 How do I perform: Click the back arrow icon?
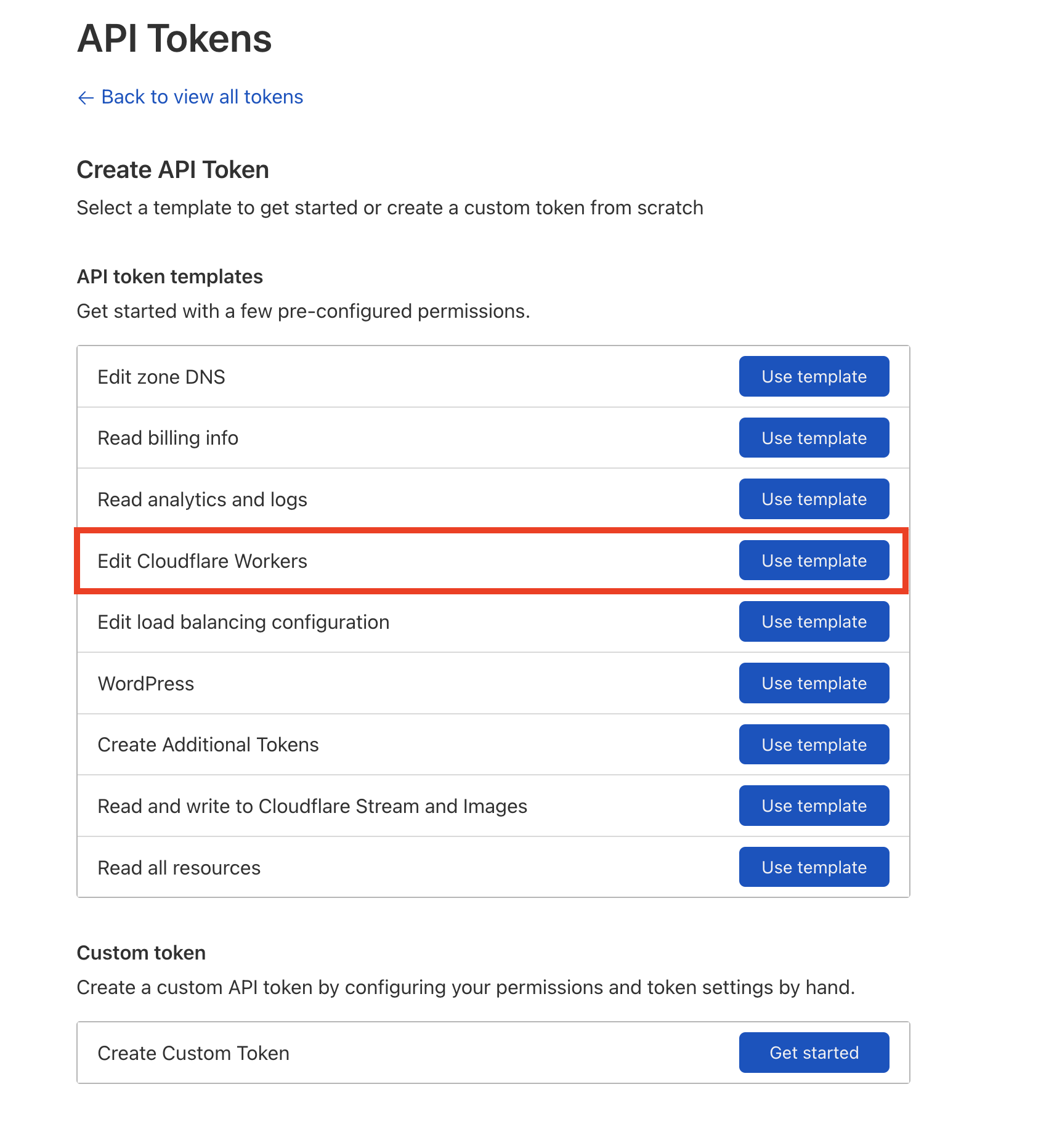tap(86, 97)
